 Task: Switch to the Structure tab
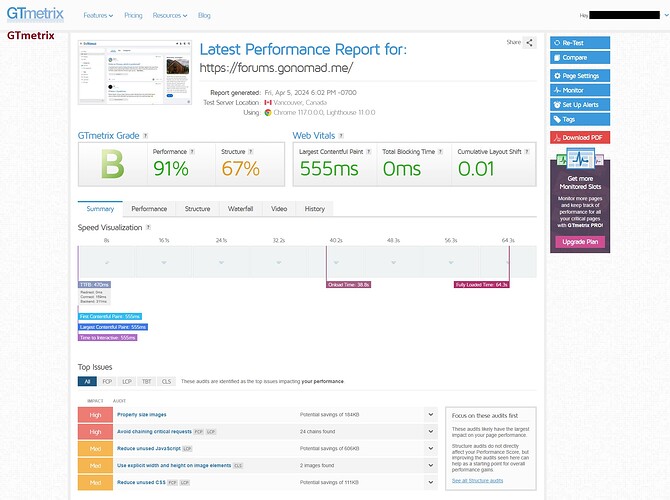point(197,209)
